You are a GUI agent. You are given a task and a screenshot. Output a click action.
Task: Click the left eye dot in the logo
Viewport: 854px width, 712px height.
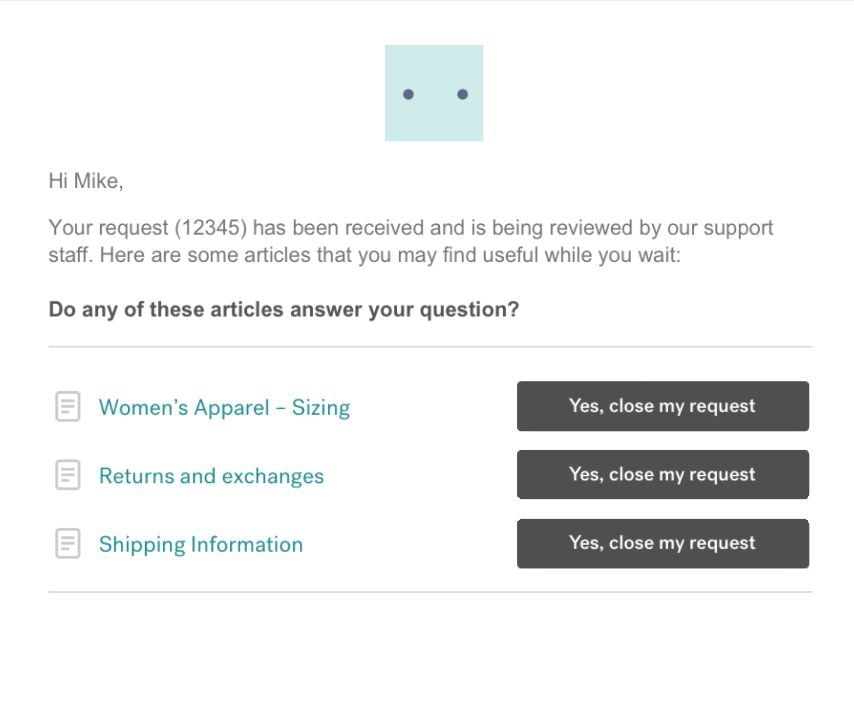pos(408,94)
